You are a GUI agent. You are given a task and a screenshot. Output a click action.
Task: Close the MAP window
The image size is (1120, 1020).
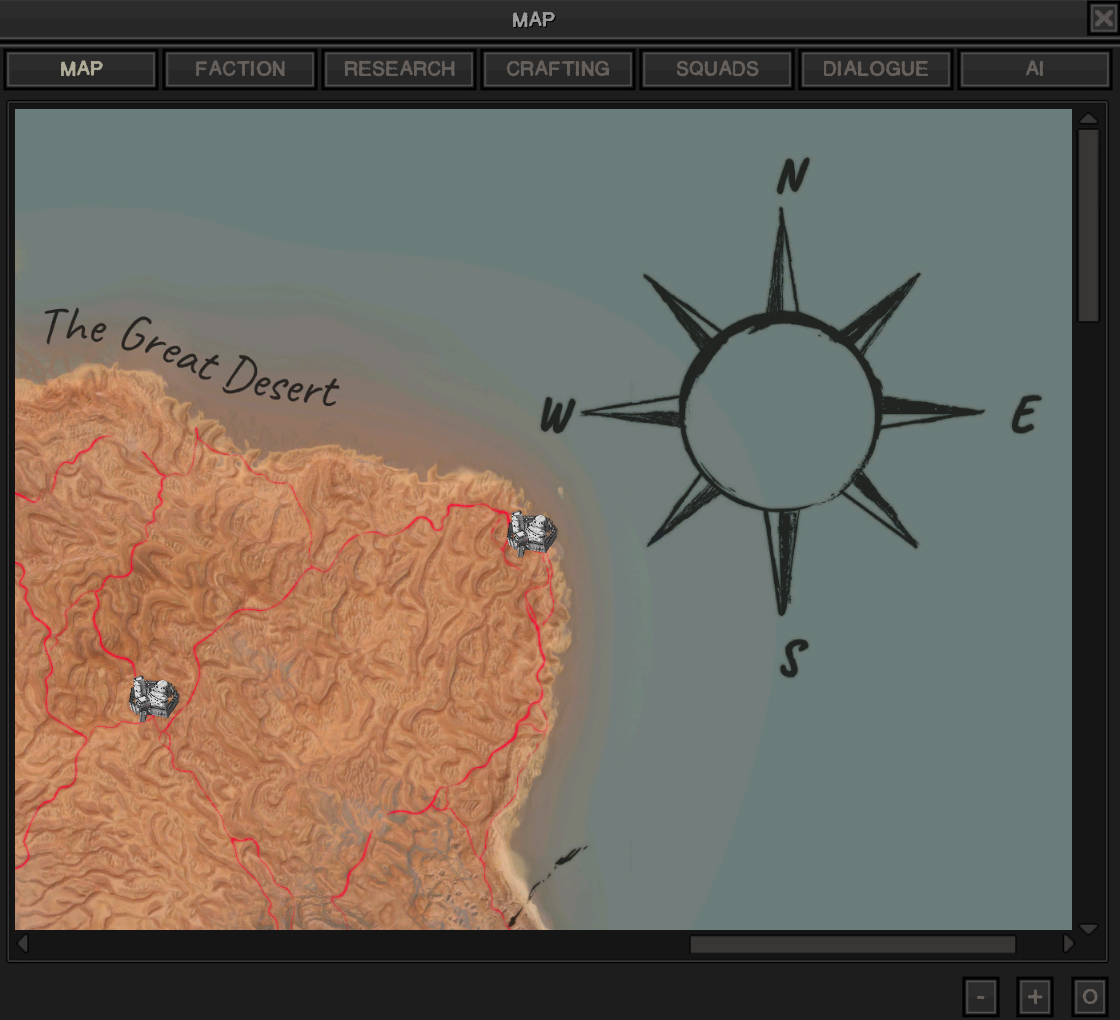(1104, 19)
